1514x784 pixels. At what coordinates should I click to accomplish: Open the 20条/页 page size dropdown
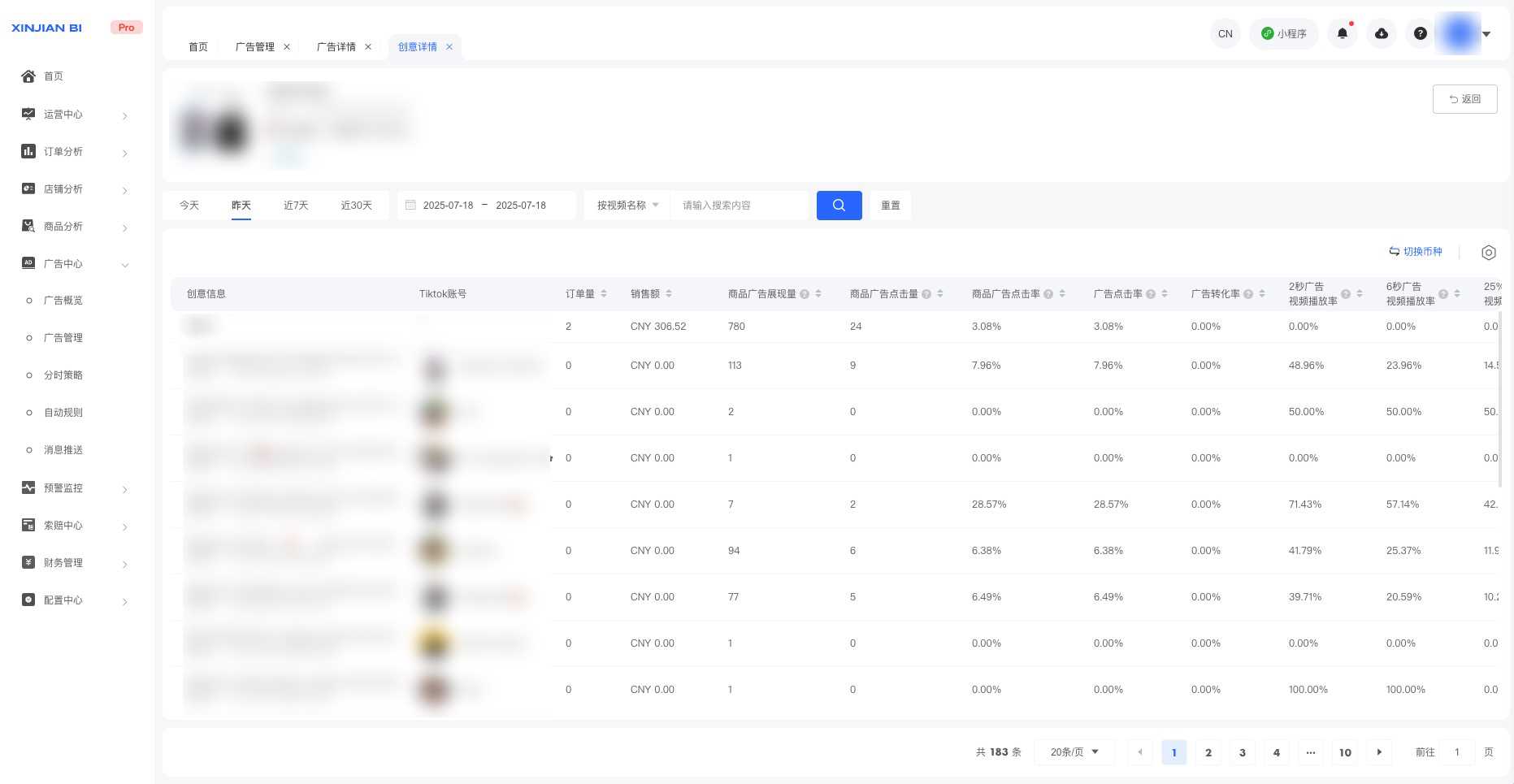1074,752
